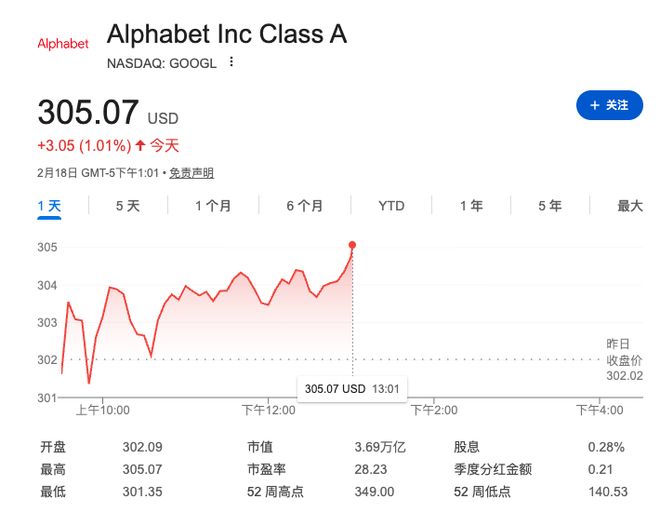This screenshot has width=660, height=526.
Task: Select the YTD tab
Action: [x=391, y=206]
